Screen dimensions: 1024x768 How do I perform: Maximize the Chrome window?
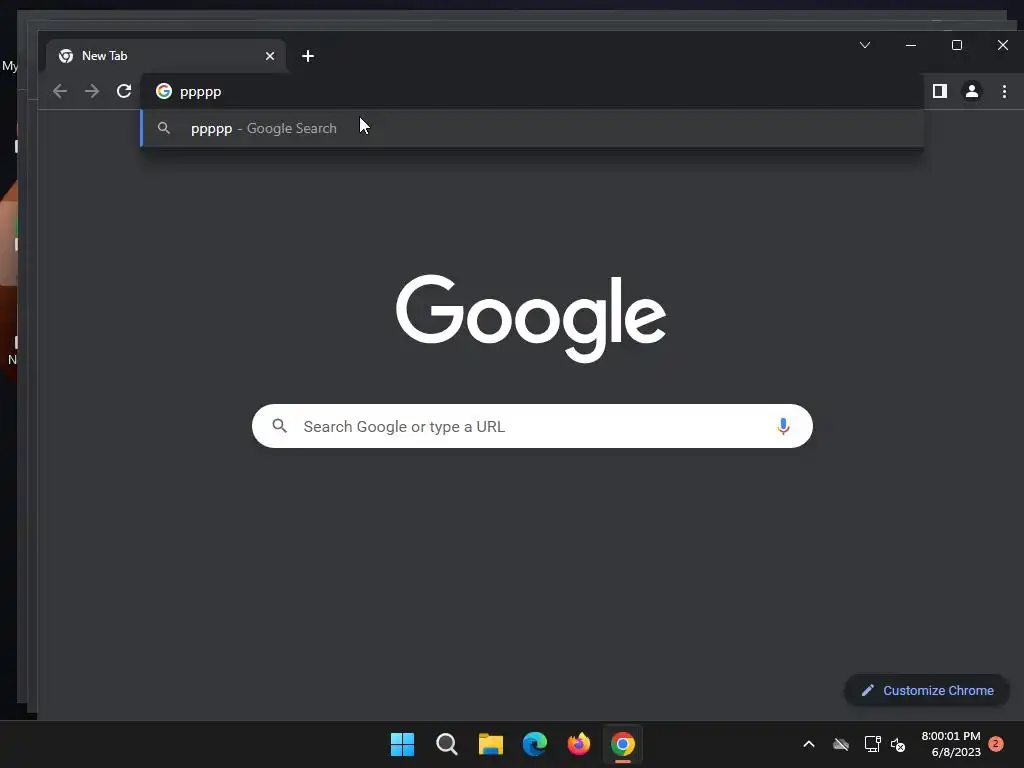tap(957, 45)
